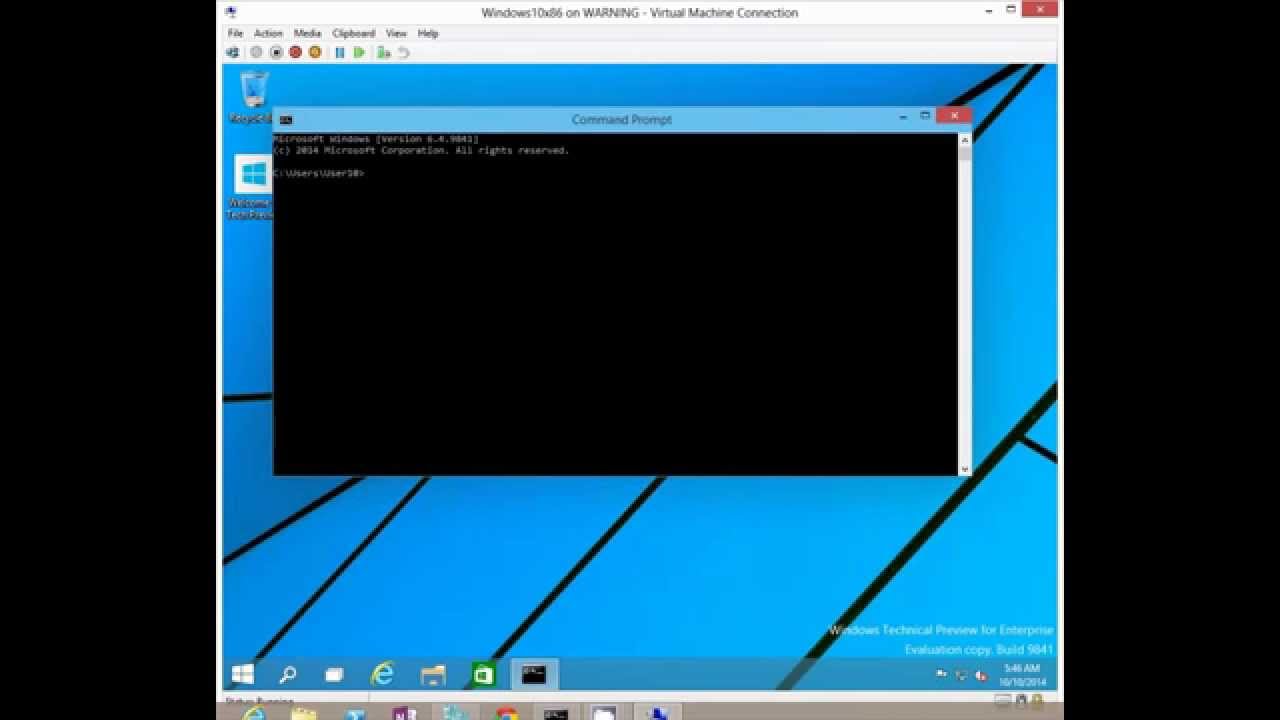The width and height of the screenshot is (1280, 720).
Task: Click the Command Prompt taskbar button in guest
Action: [x=534, y=675]
